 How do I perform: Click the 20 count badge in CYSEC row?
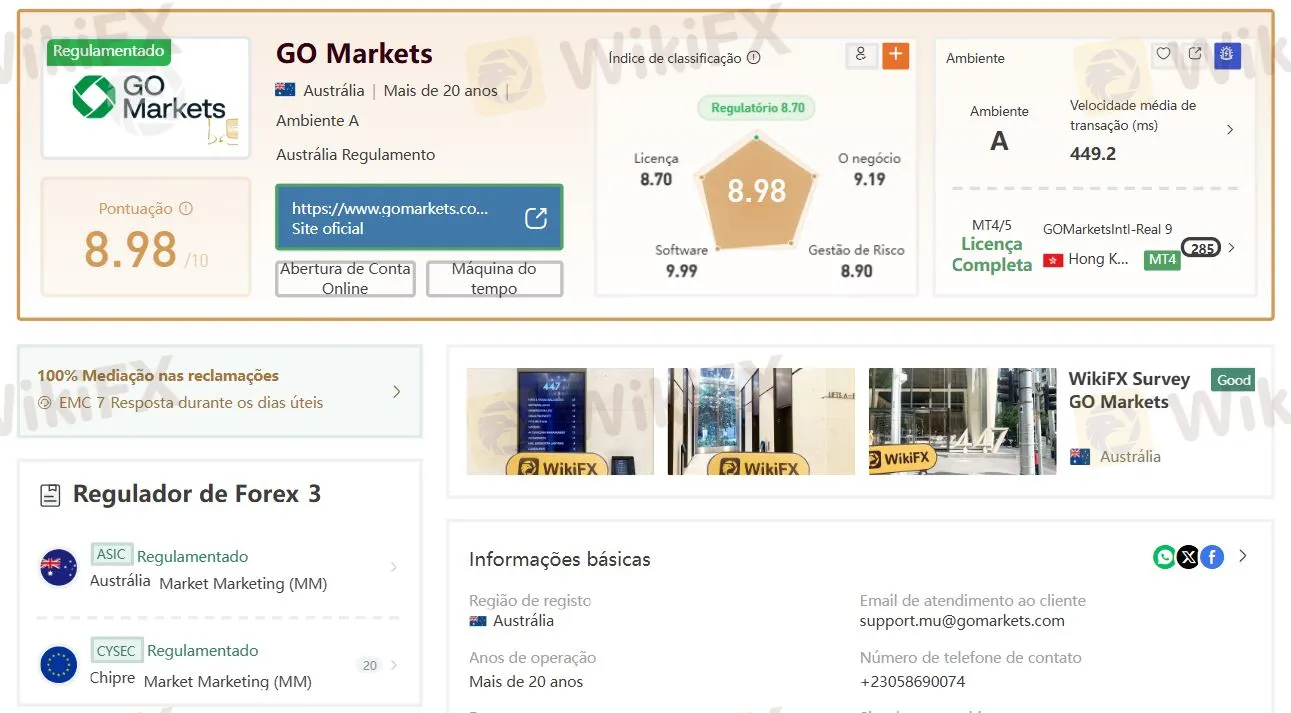369,665
